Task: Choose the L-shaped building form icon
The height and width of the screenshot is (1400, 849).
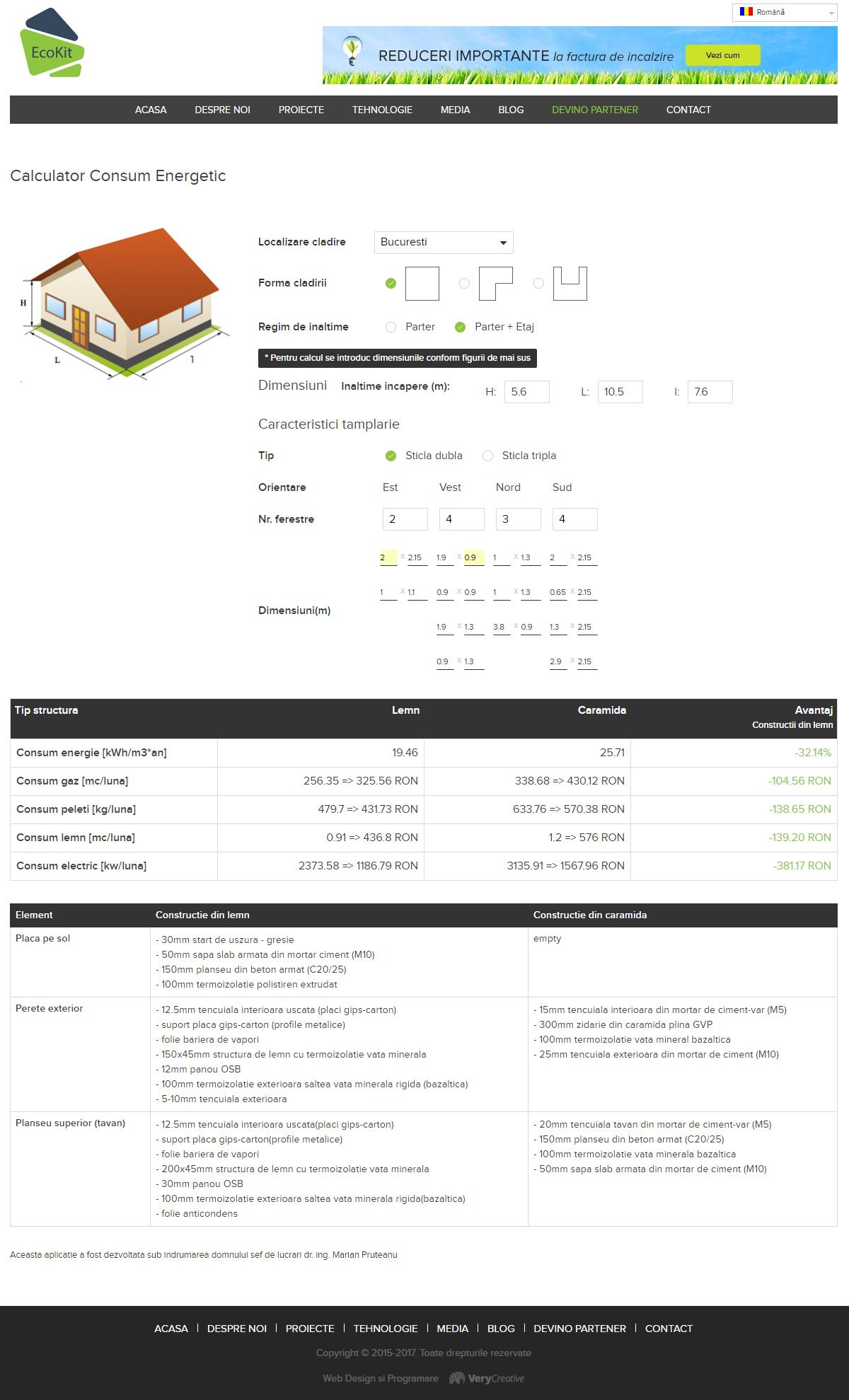Action: (x=495, y=284)
